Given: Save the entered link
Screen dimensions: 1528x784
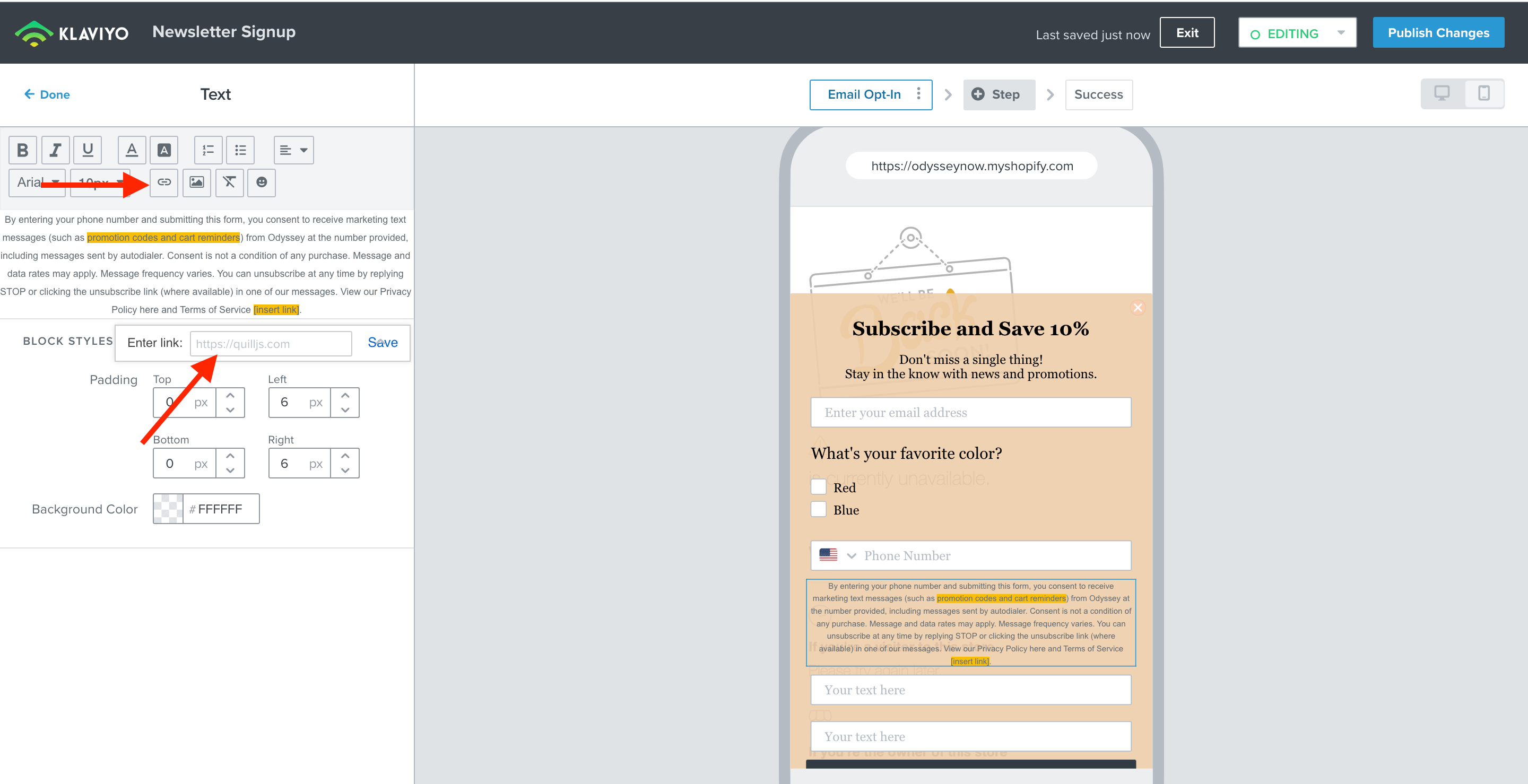Looking at the screenshot, I should tap(383, 343).
